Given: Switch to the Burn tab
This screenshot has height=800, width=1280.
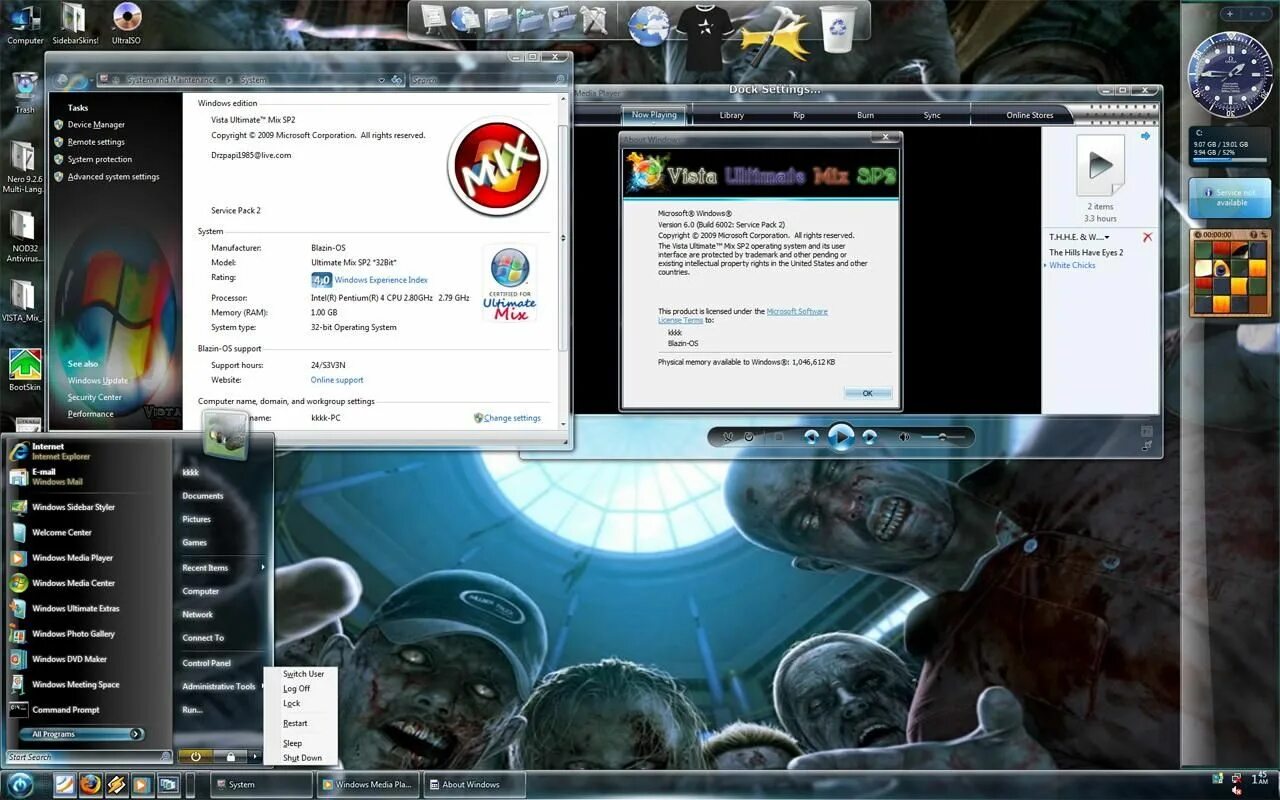Looking at the screenshot, I should click(865, 115).
